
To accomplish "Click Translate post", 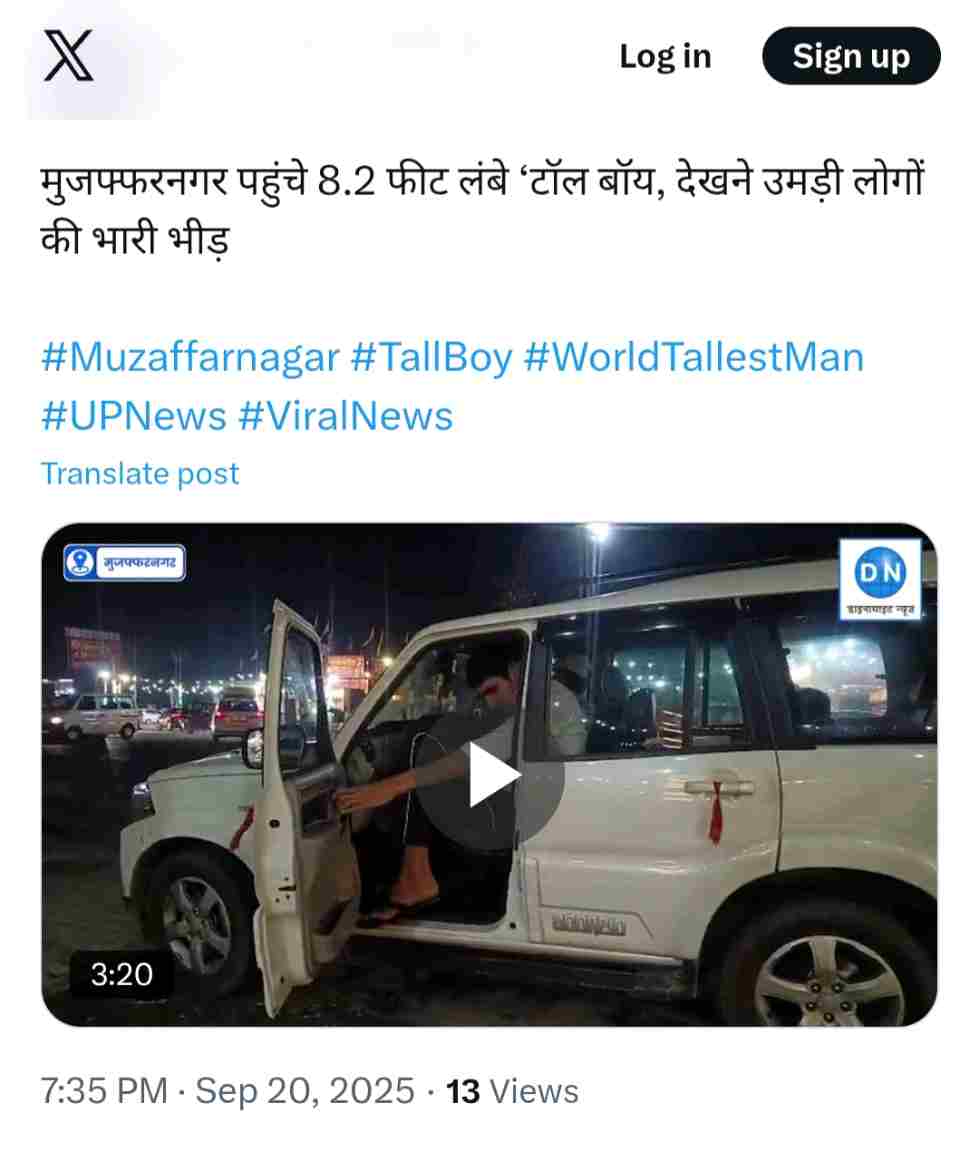I will (x=140, y=474).
